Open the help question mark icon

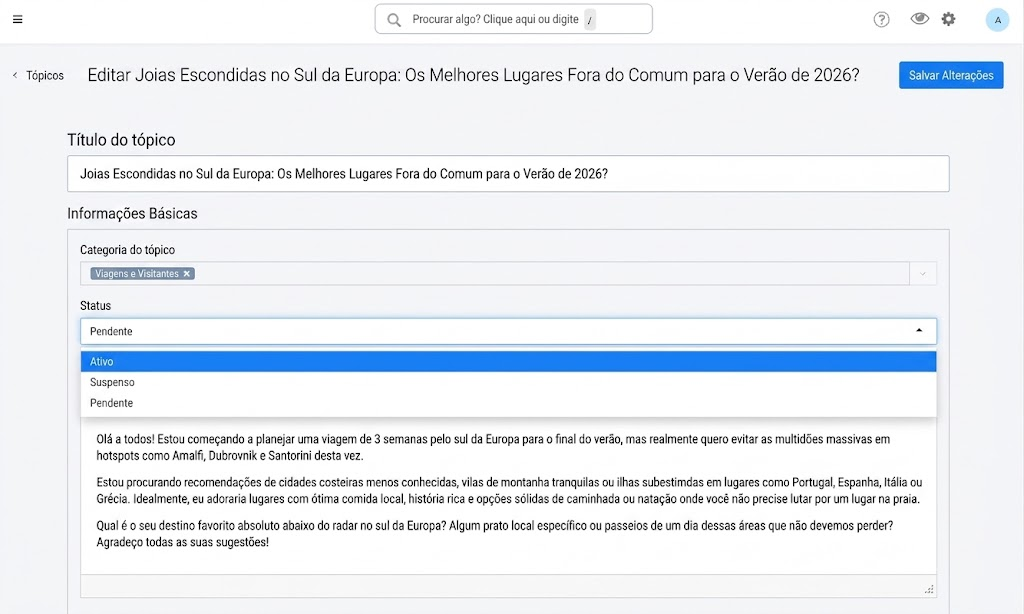coord(882,20)
